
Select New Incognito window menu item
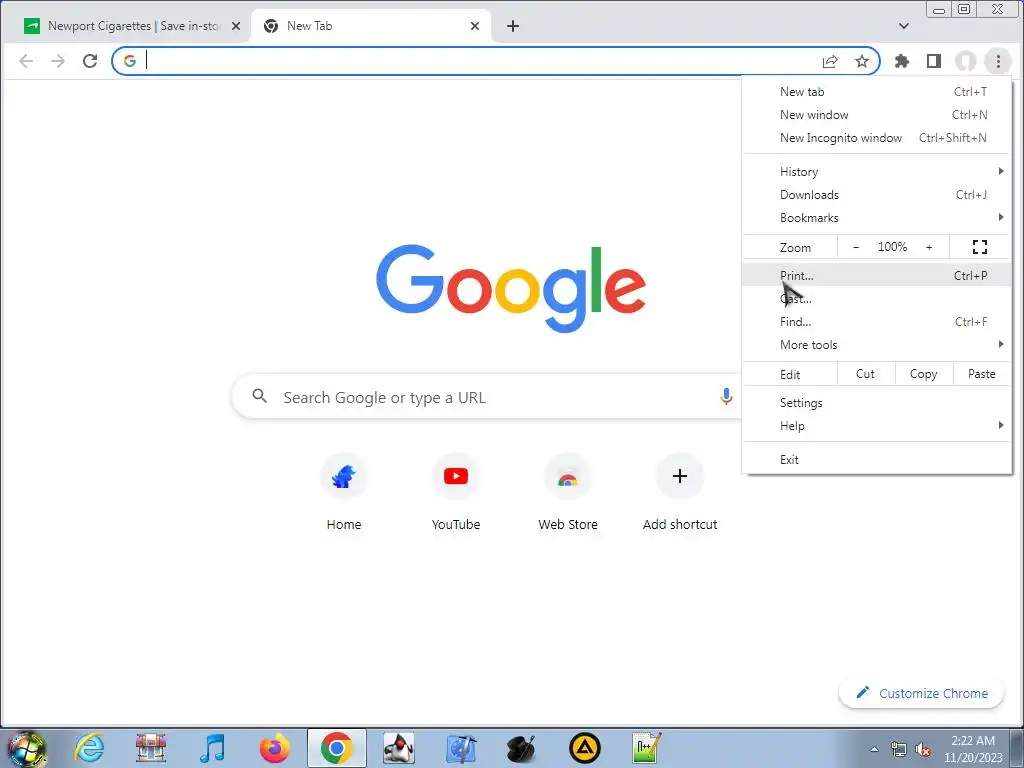tap(876, 138)
